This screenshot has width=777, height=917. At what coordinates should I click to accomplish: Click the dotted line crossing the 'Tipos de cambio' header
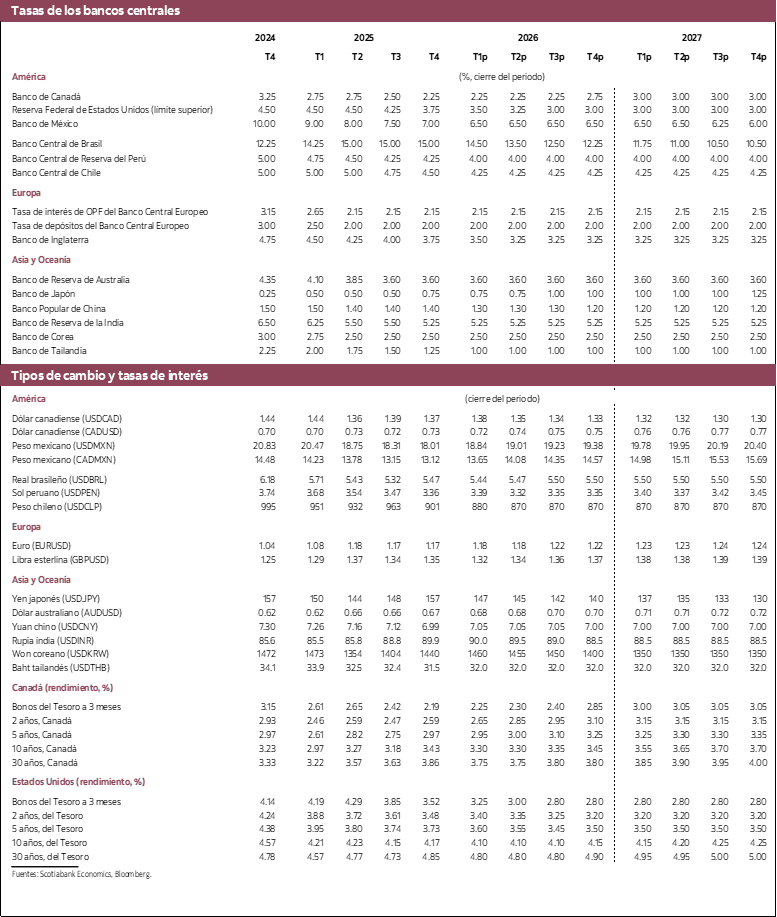pos(614,375)
